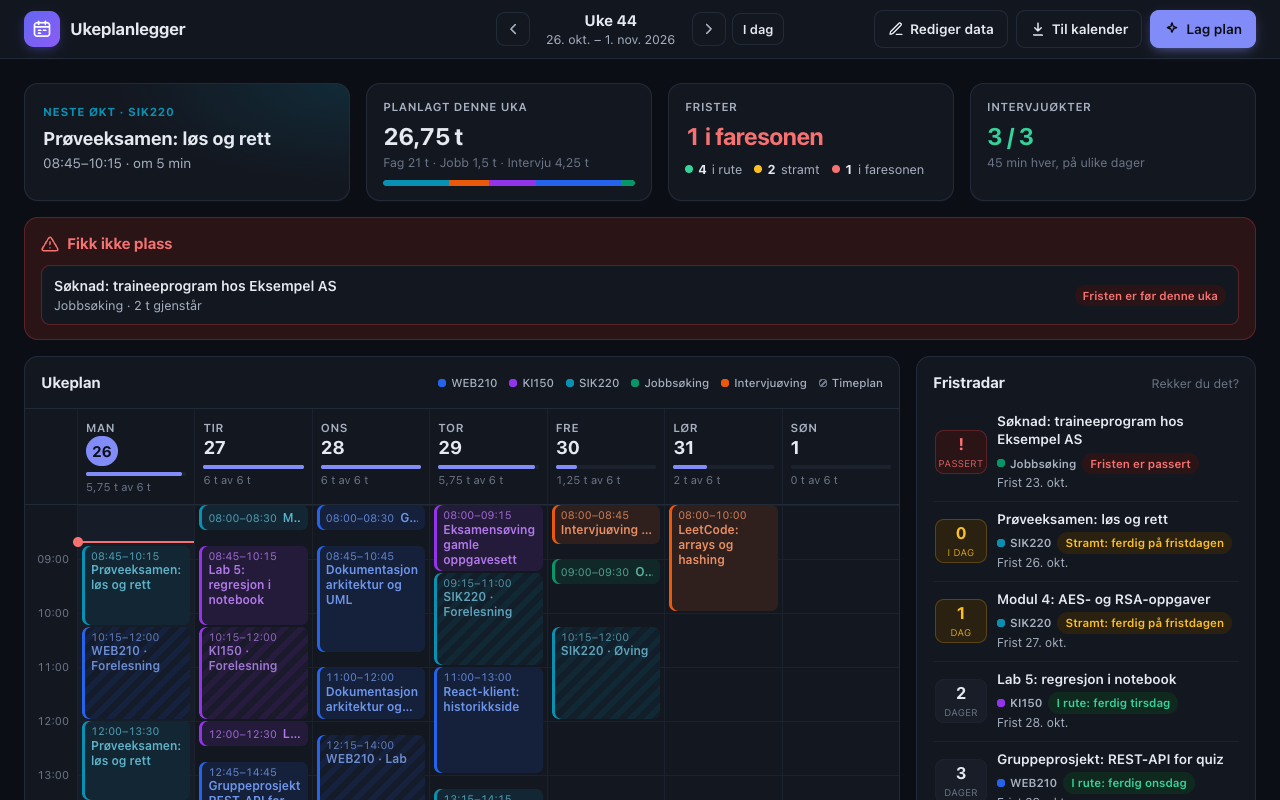Image resolution: width=1280 pixels, height=800 pixels.
Task: Click Monday's hours progress bar under date 26
Action: 136,474
